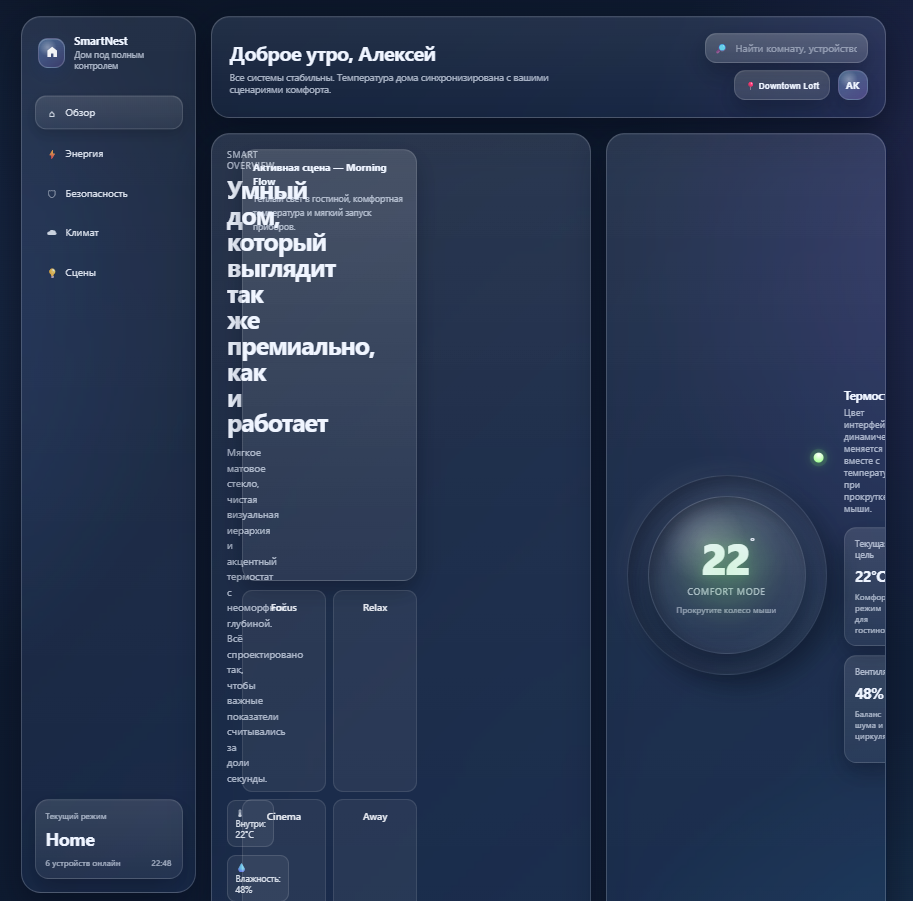913x901 pixels.
Task: Open the Обзор section
Action: (x=109, y=112)
